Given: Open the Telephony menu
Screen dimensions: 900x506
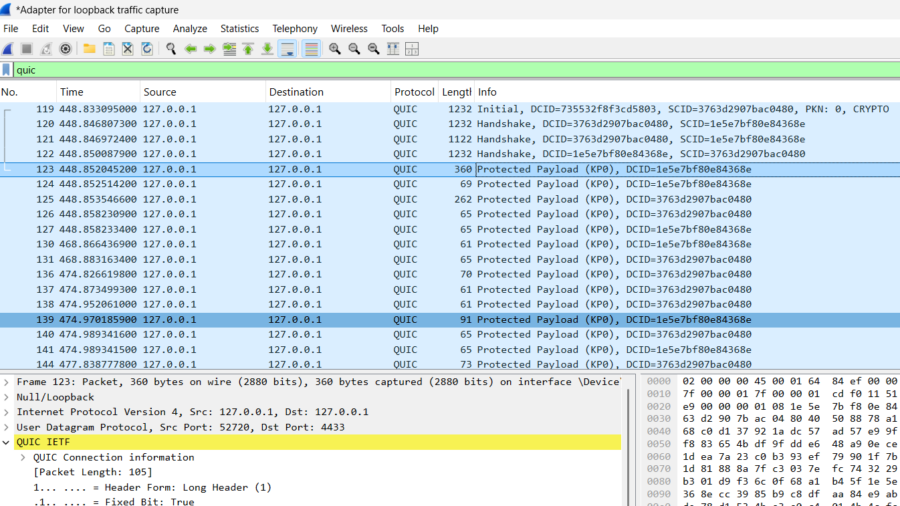Looking at the screenshot, I should click(294, 29).
